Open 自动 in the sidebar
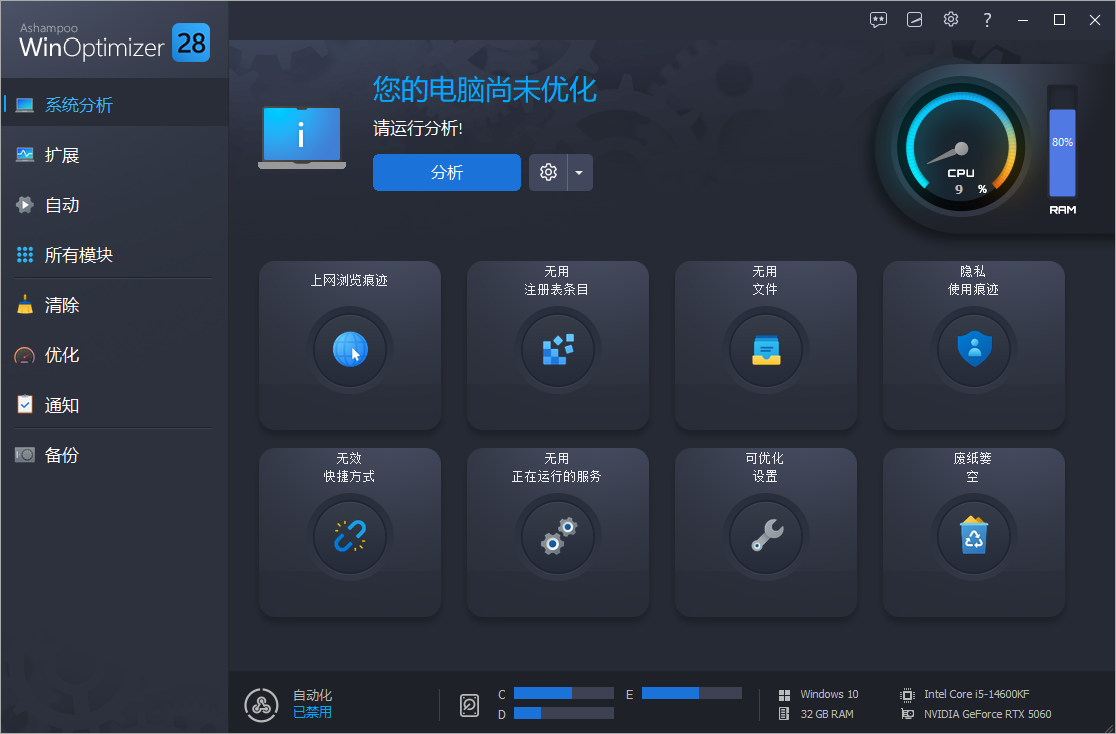Viewport: 1116px width, 734px height. click(114, 205)
